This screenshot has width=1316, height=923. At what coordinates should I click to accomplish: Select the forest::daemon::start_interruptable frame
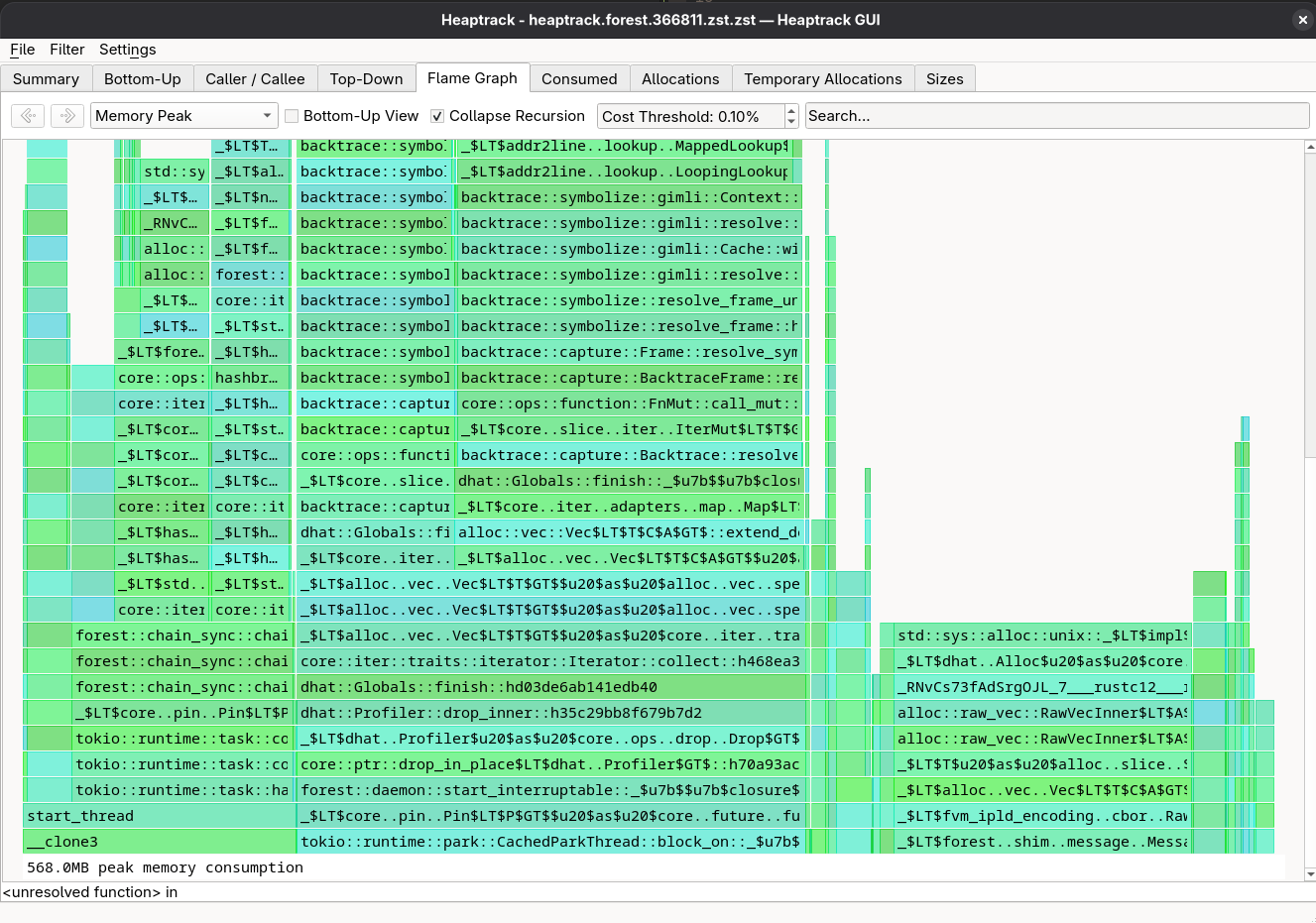point(551,790)
